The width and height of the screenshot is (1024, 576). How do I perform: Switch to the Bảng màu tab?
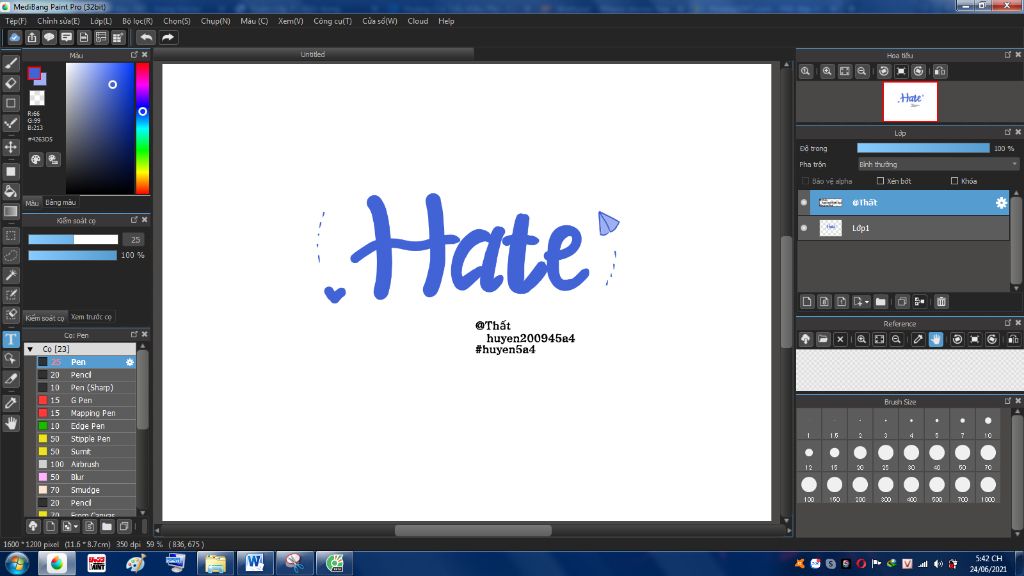tap(61, 202)
